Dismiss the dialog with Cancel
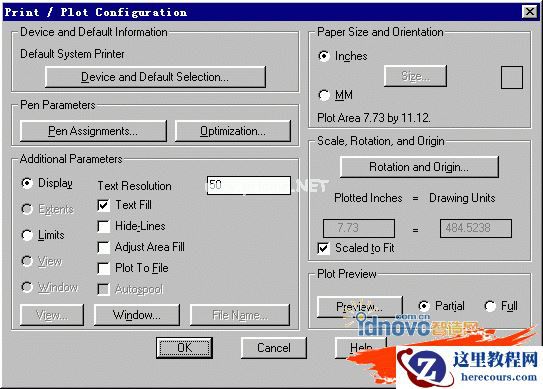The image size is (543, 389). [x=274, y=347]
